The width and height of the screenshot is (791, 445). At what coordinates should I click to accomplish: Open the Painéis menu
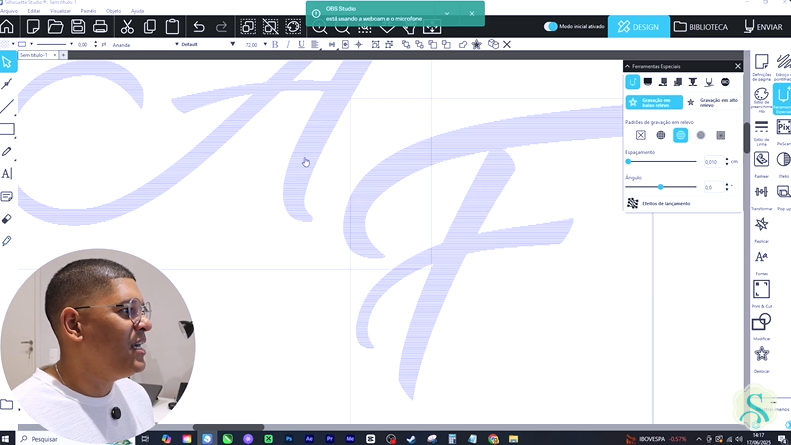(88, 11)
